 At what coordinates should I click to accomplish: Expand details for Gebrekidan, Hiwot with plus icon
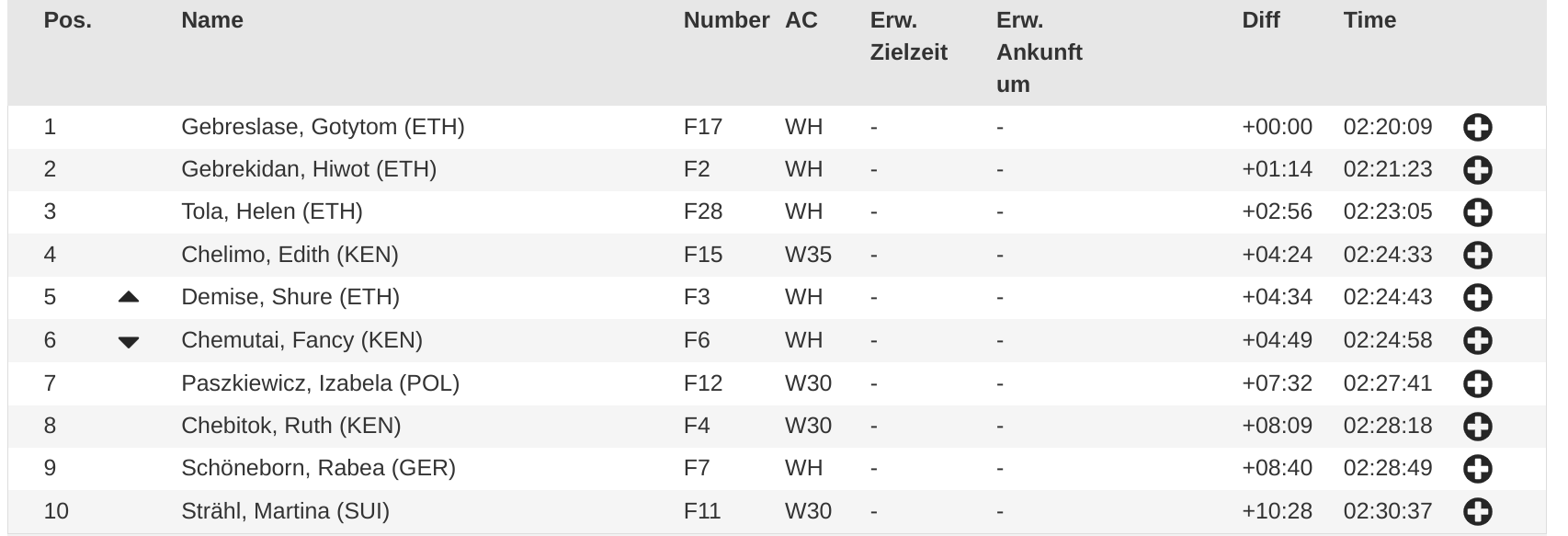[x=1477, y=170]
